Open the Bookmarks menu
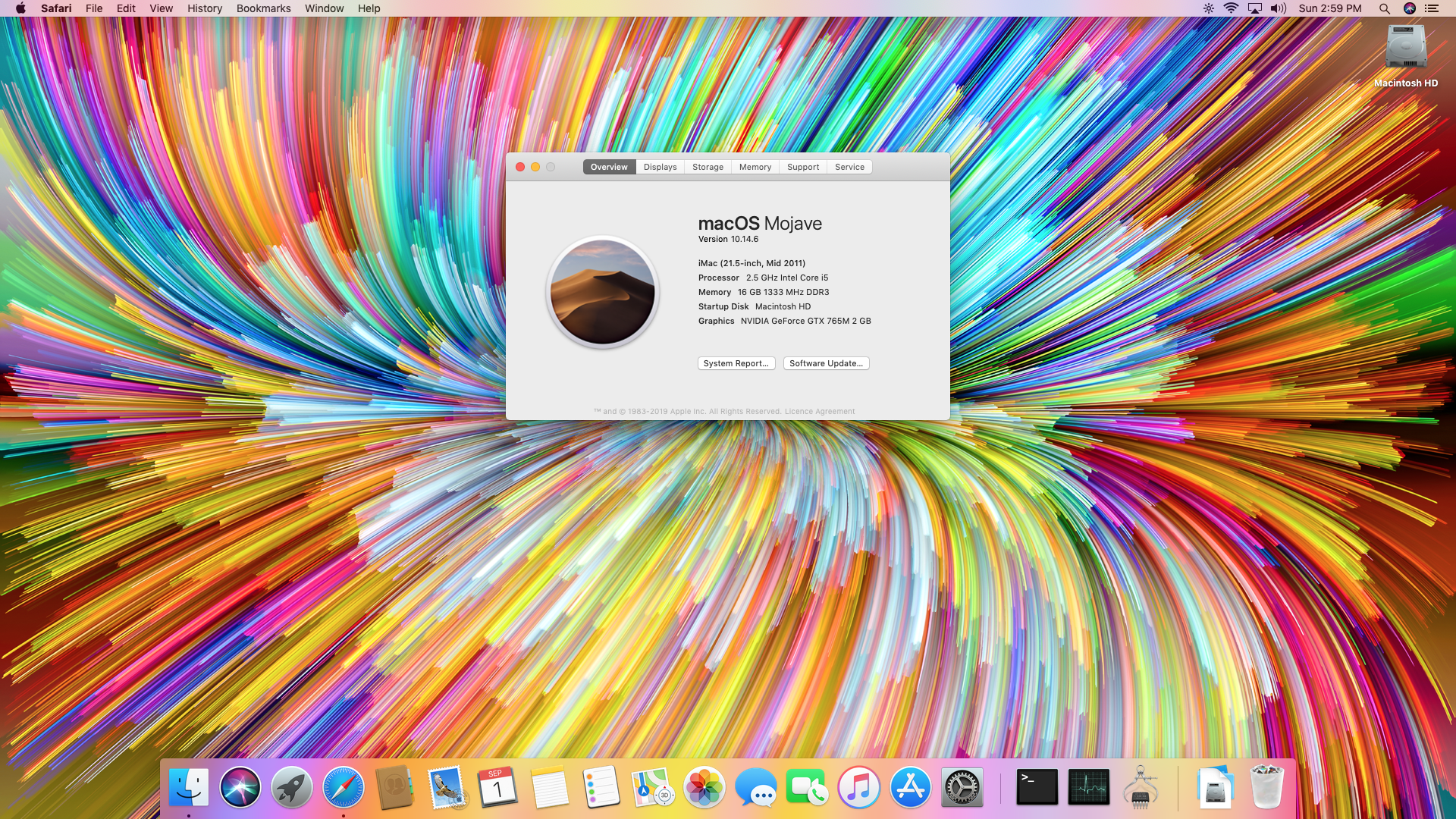This screenshot has height=819, width=1456. coord(263,8)
